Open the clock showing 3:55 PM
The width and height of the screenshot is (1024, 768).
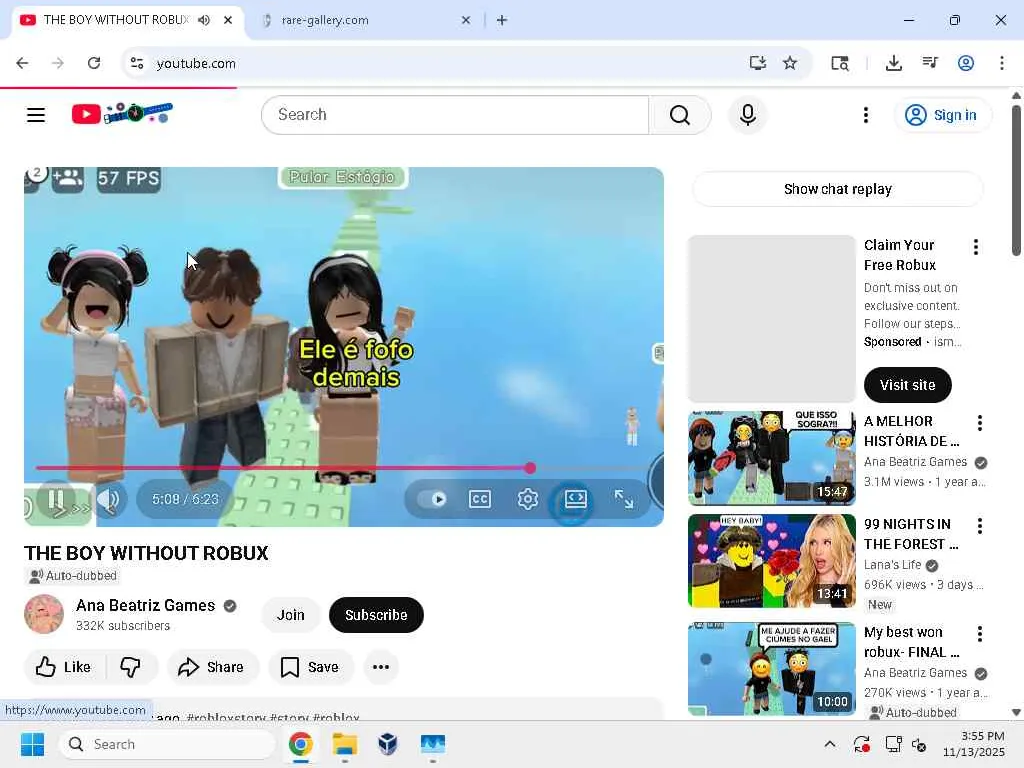[973, 744]
